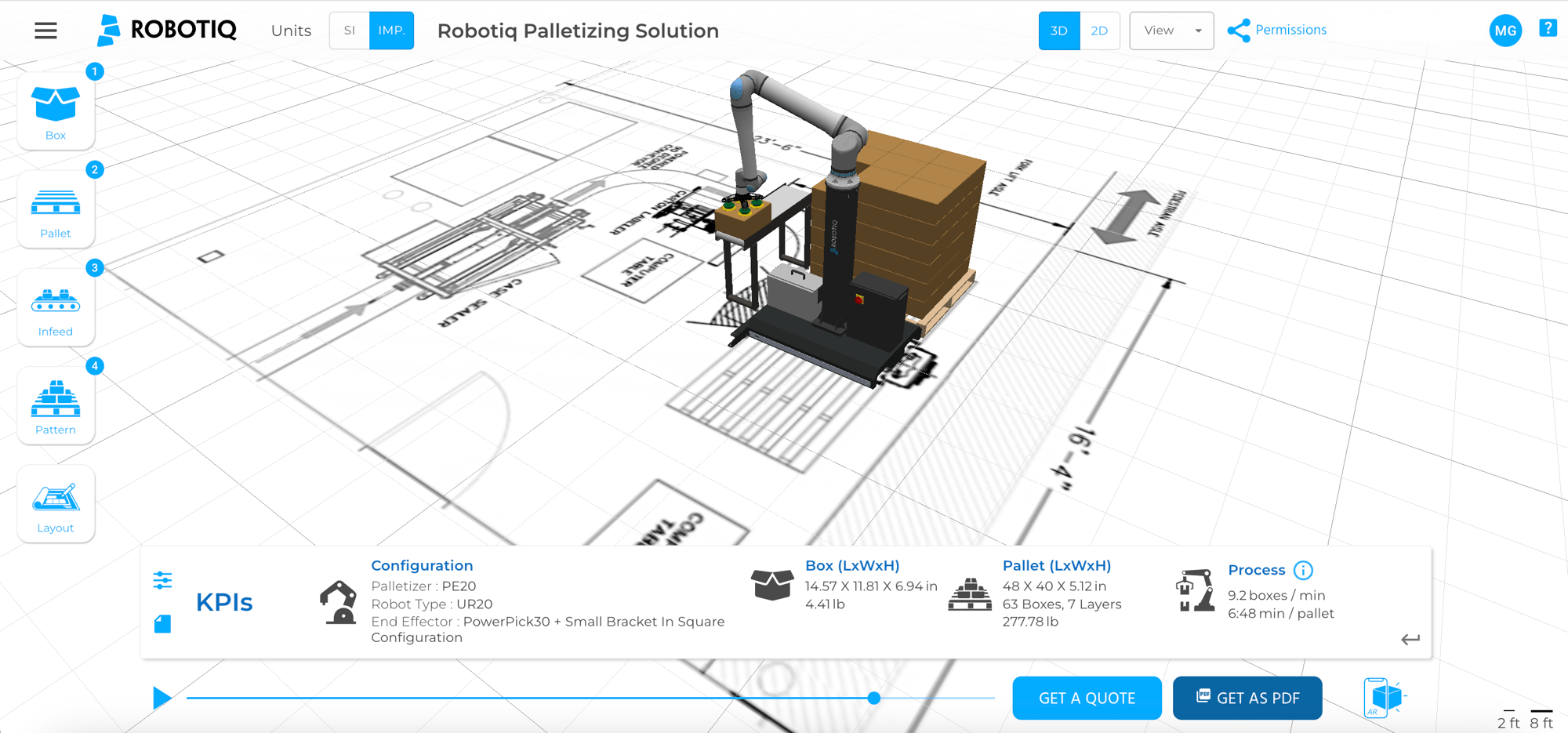Open the hamburger main menu

[x=45, y=31]
